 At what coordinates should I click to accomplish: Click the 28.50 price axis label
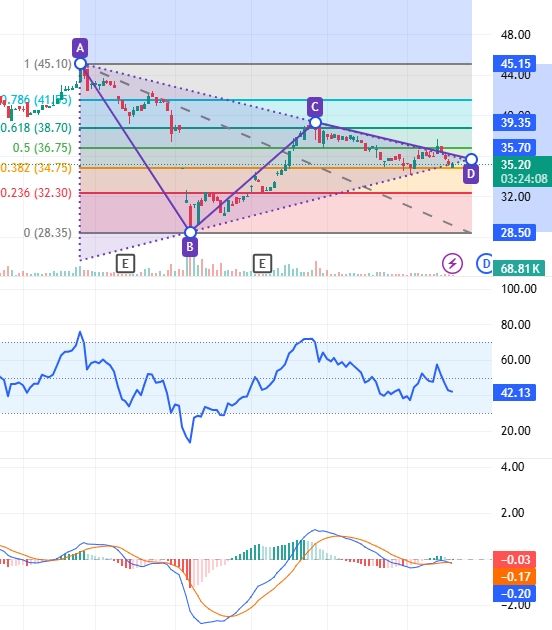click(x=515, y=233)
